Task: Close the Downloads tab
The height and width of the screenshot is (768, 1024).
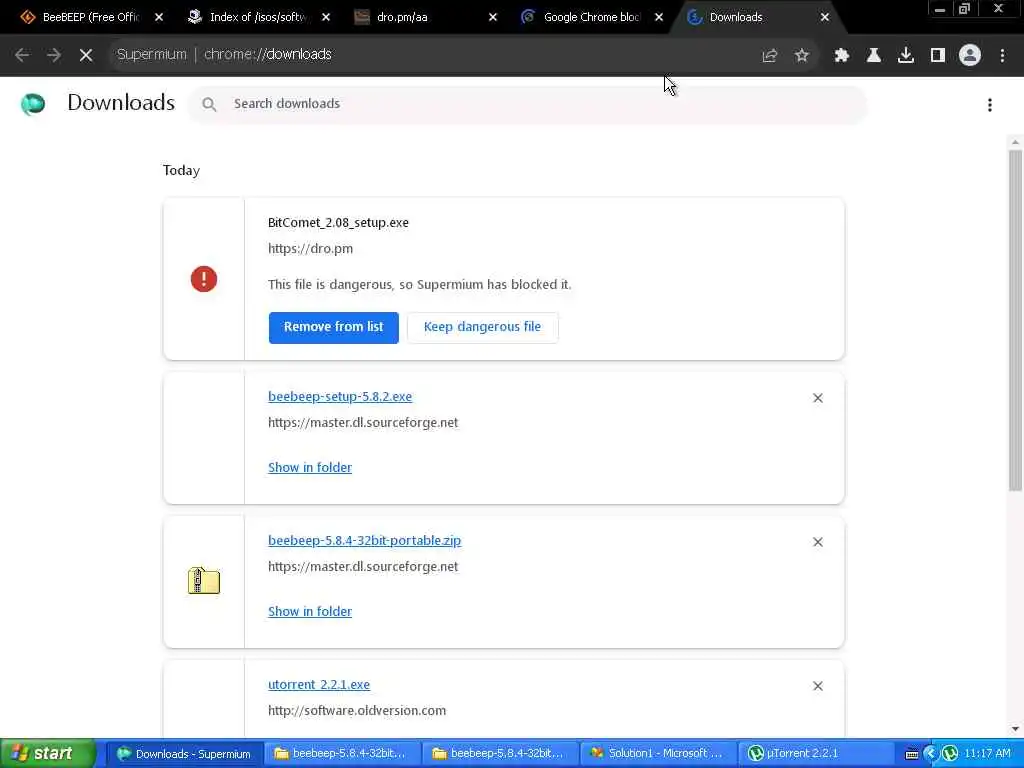Action: (825, 18)
